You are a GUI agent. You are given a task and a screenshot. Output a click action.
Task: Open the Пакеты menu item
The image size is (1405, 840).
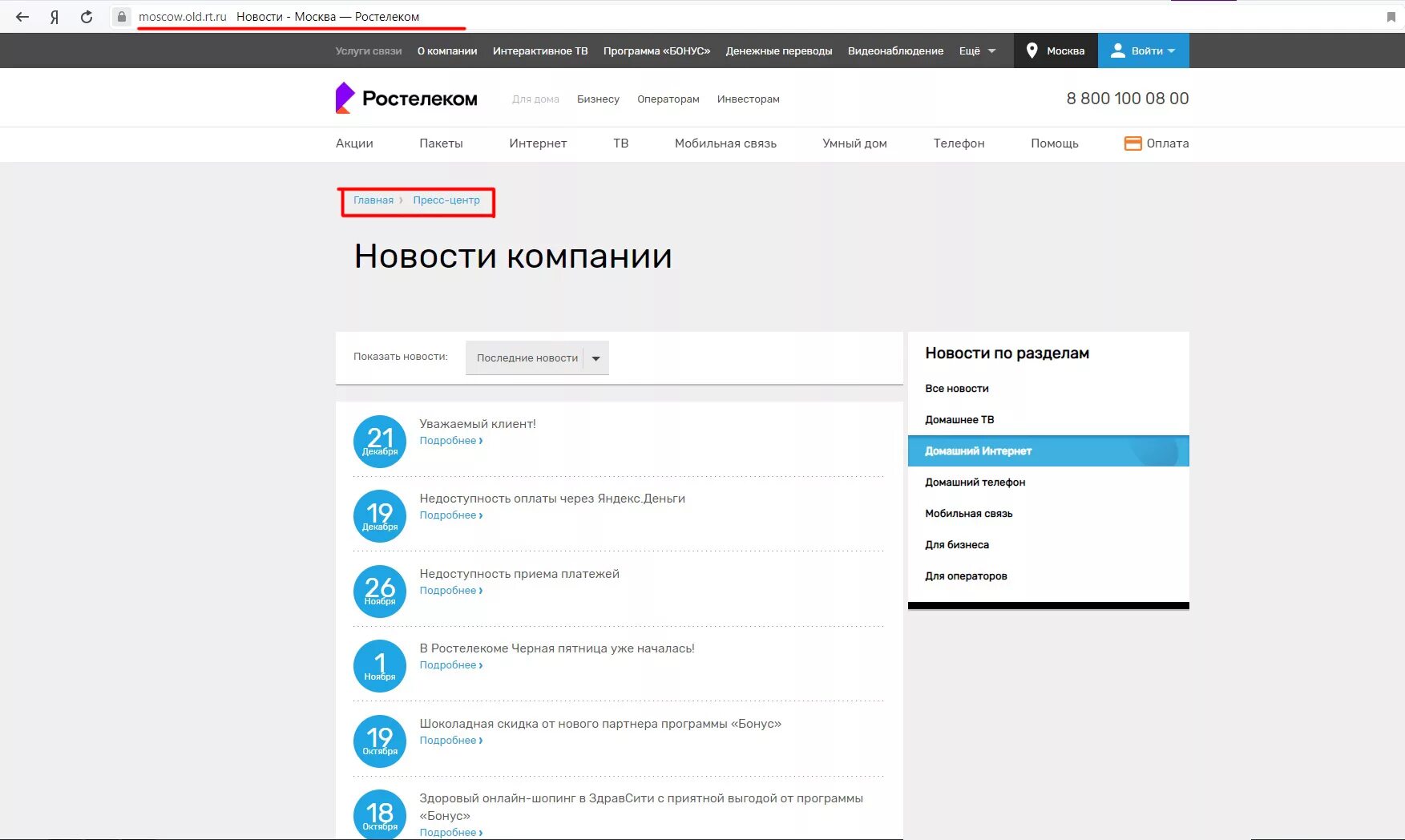coord(441,143)
